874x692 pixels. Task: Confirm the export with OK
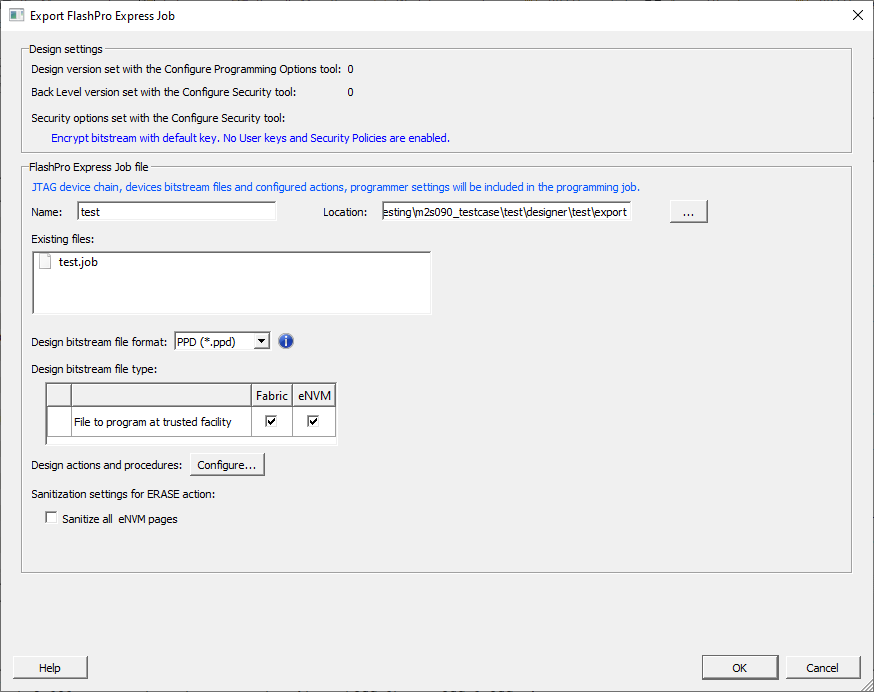pos(739,668)
